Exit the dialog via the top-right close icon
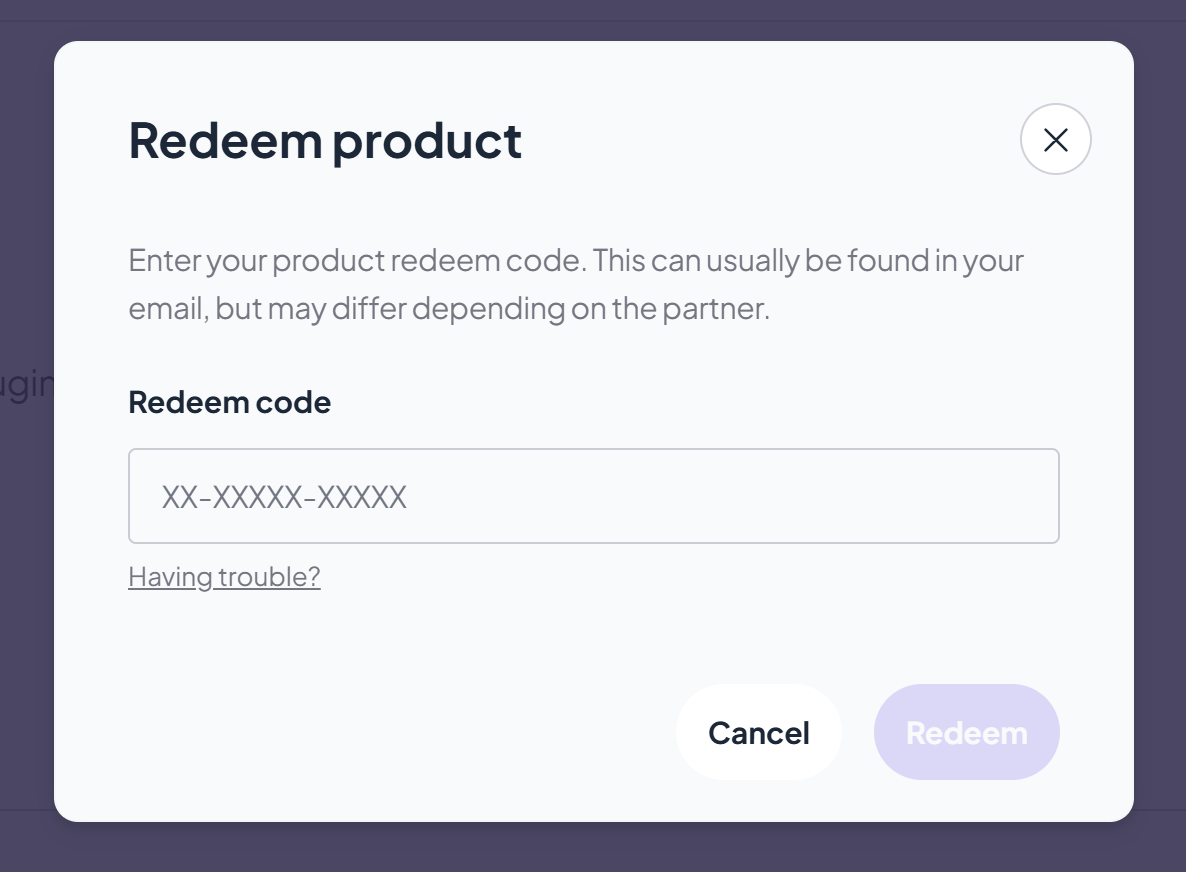The width and height of the screenshot is (1186, 872). (x=1055, y=139)
